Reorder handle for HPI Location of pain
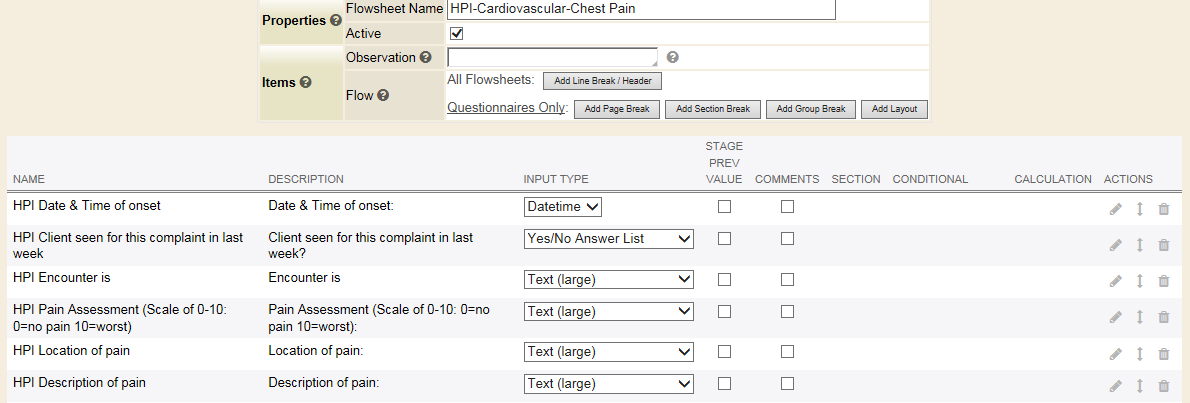The height and width of the screenshot is (403, 1190). (1139, 354)
